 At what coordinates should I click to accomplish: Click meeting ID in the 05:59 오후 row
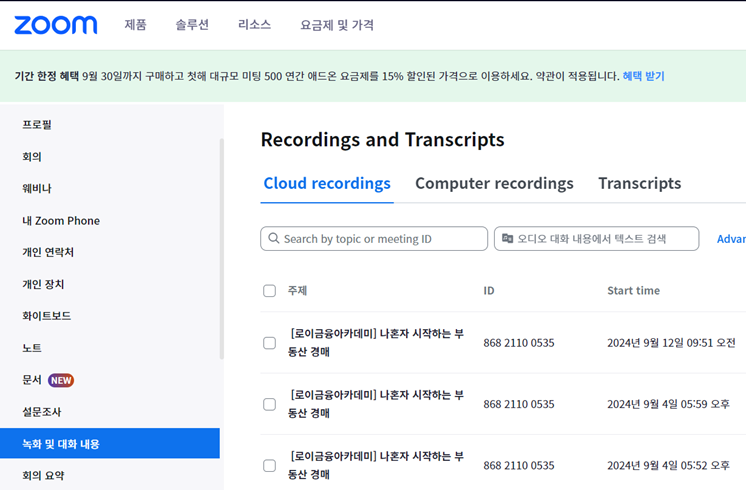click(519, 404)
